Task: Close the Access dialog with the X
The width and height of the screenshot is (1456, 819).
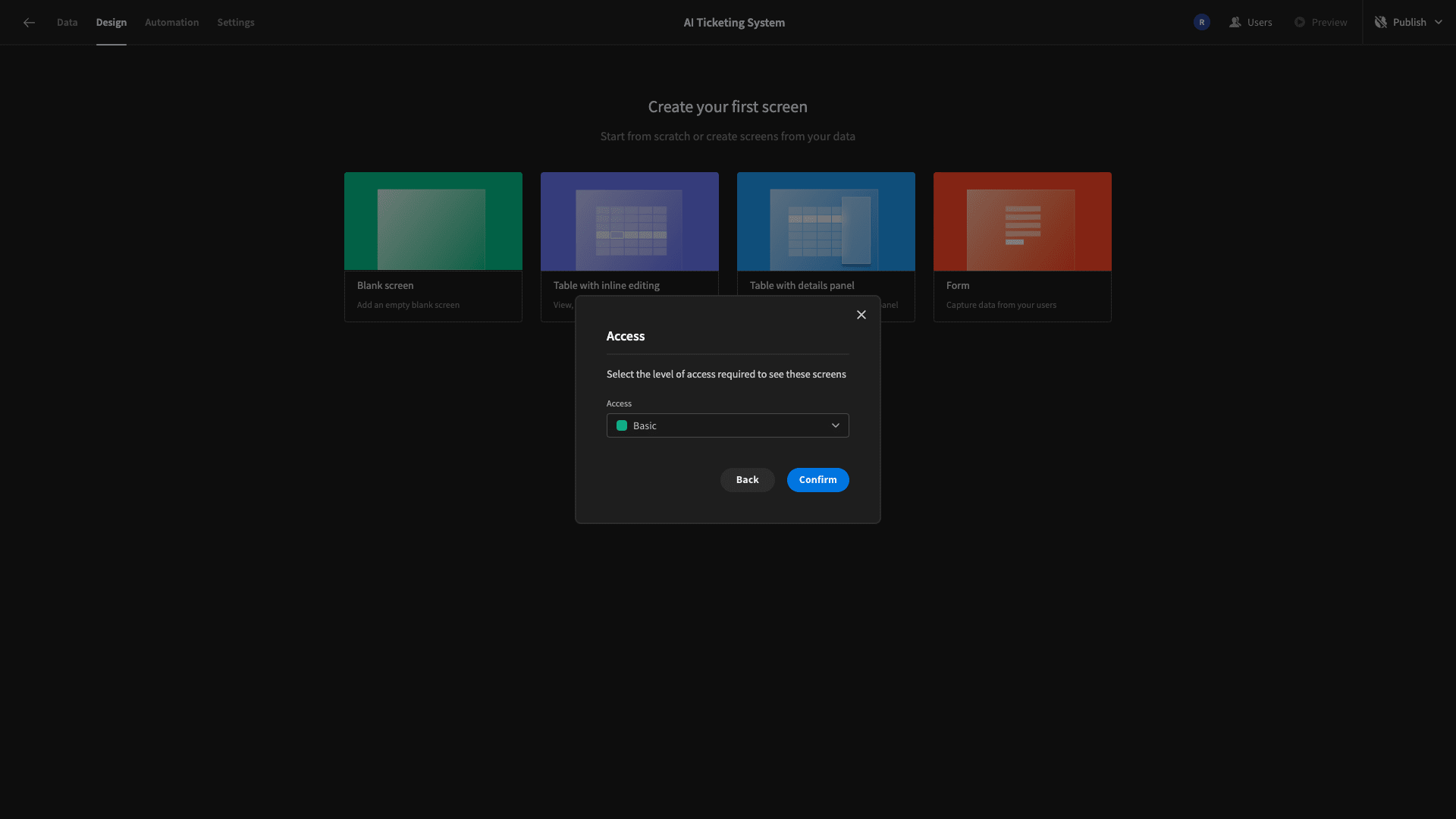Action: point(861,315)
